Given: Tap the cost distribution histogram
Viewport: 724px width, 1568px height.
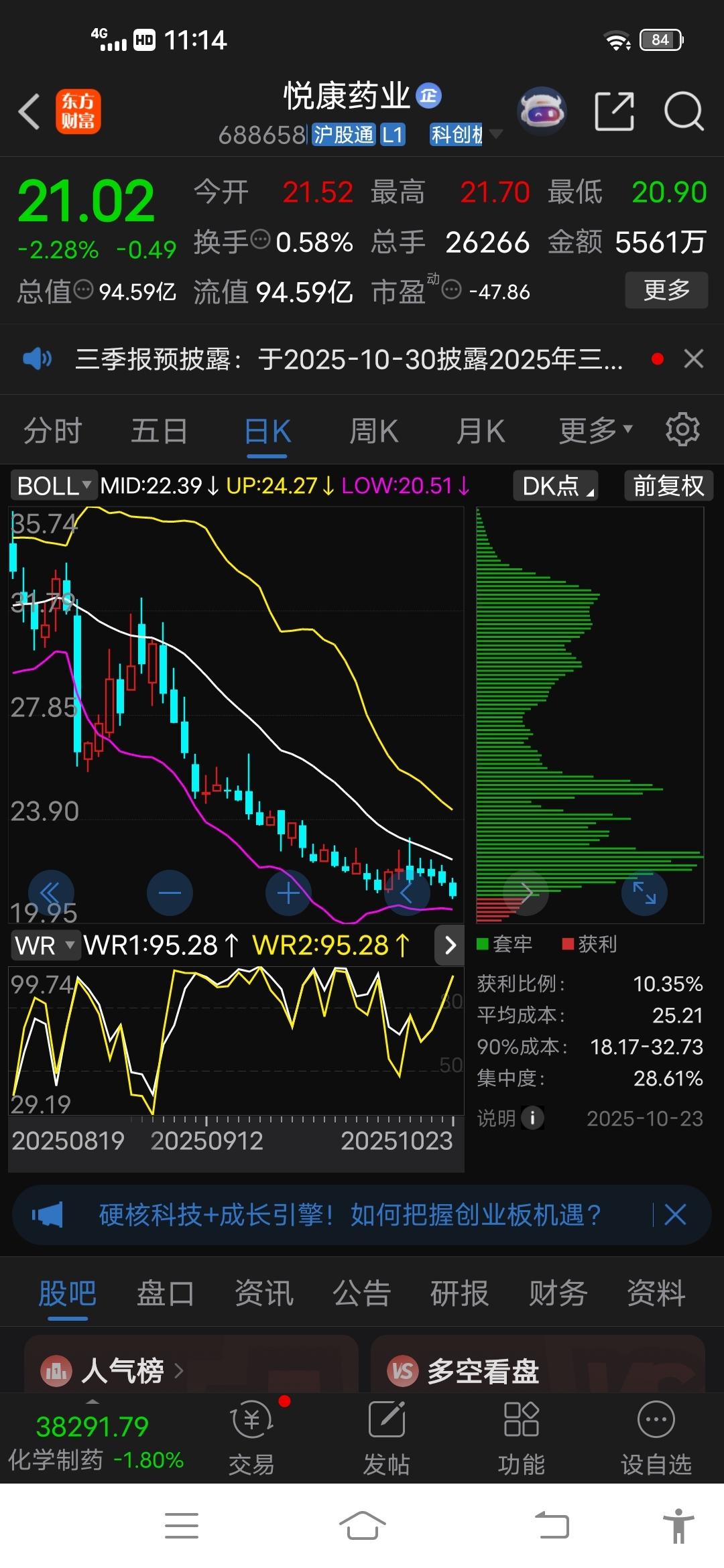Looking at the screenshot, I should (x=590, y=715).
